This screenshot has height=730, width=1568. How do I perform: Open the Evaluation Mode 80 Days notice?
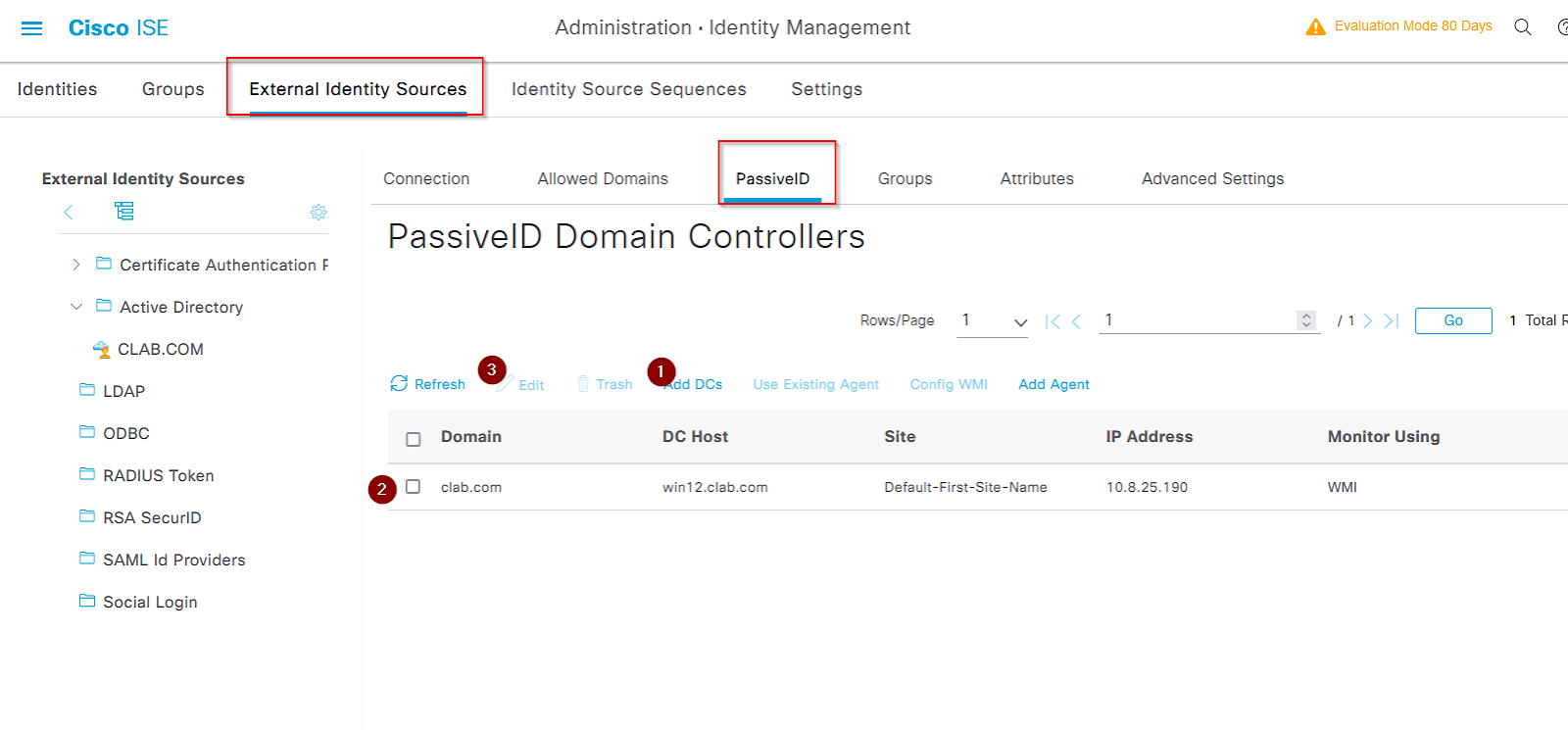(1413, 26)
